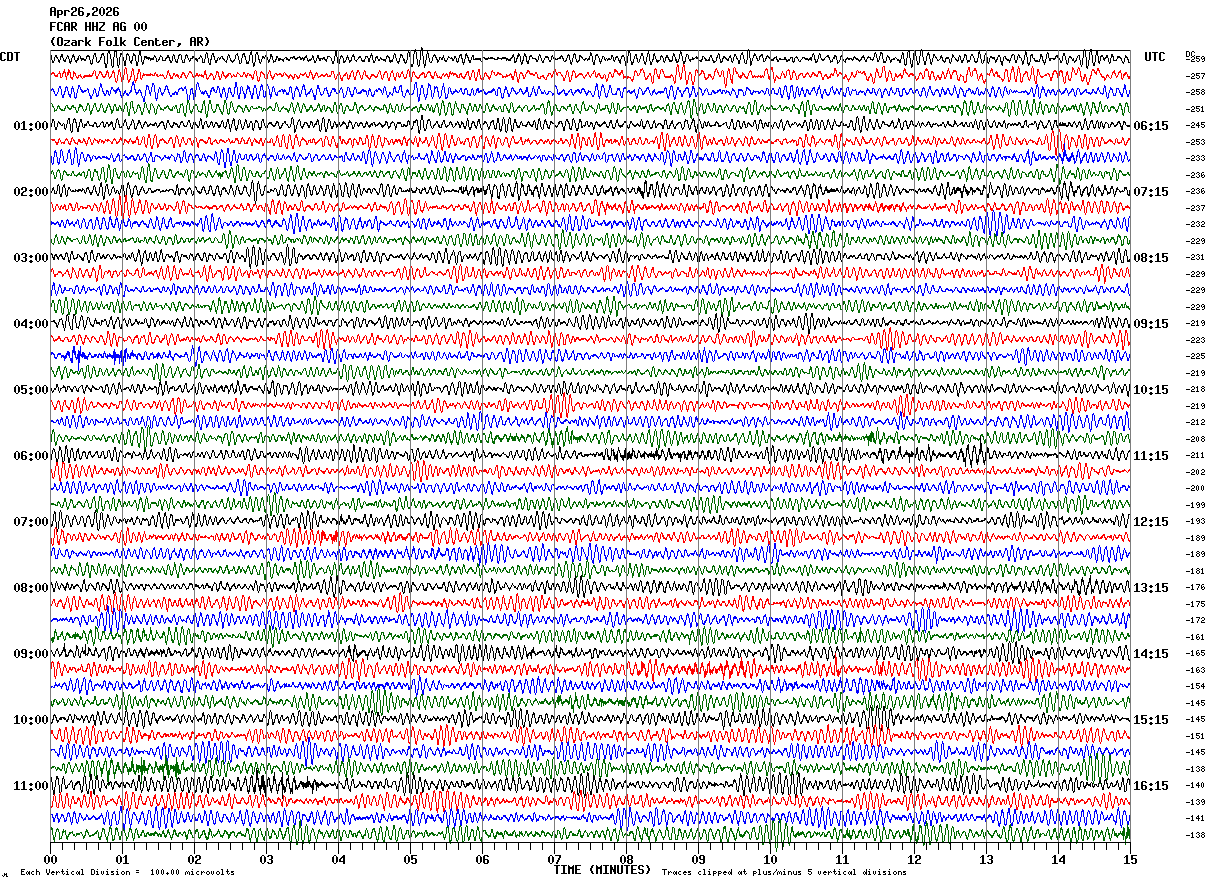Image resolution: width=1210 pixels, height=886 pixels.
Task: Select the 07:00 CDT row label
Action: tap(31, 522)
